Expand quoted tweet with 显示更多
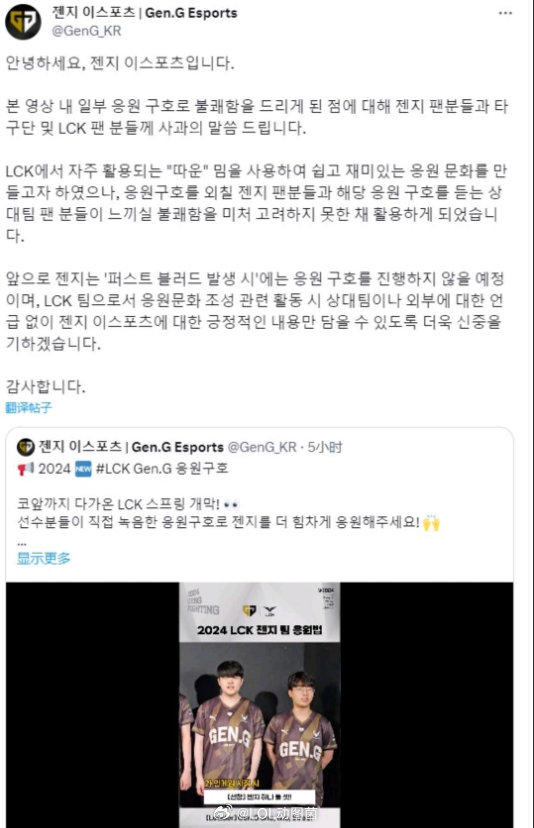This screenshot has width=534, height=828. pyautogui.click(x=43, y=558)
